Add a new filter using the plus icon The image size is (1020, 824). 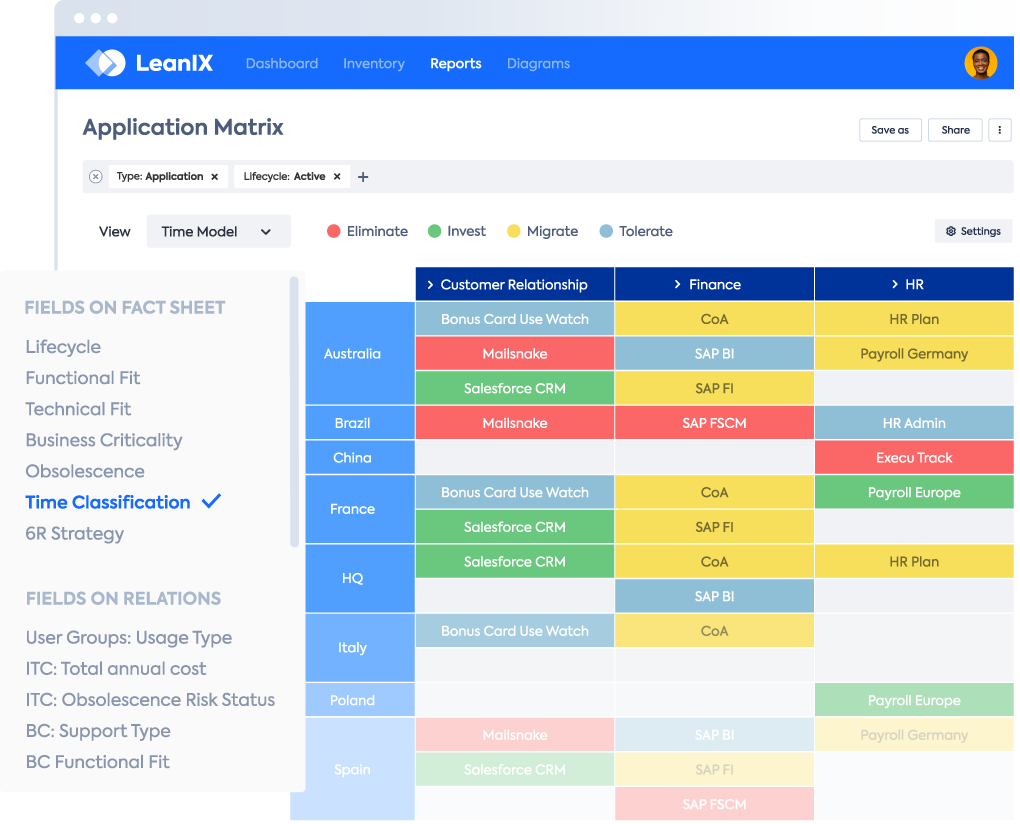pyautogui.click(x=363, y=177)
